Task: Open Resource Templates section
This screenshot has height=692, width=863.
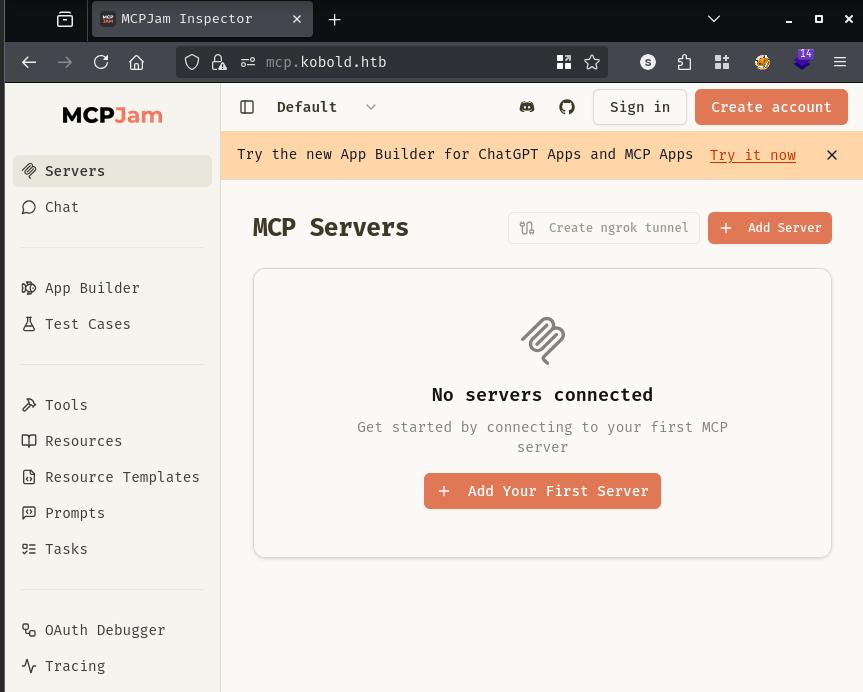Action: click(112, 477)
